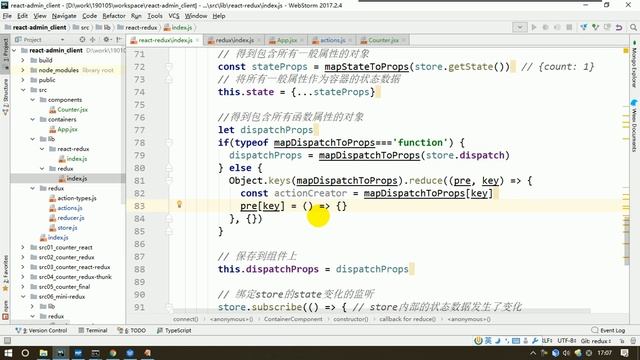Open the Terminal tool window

tap(93, 330)
